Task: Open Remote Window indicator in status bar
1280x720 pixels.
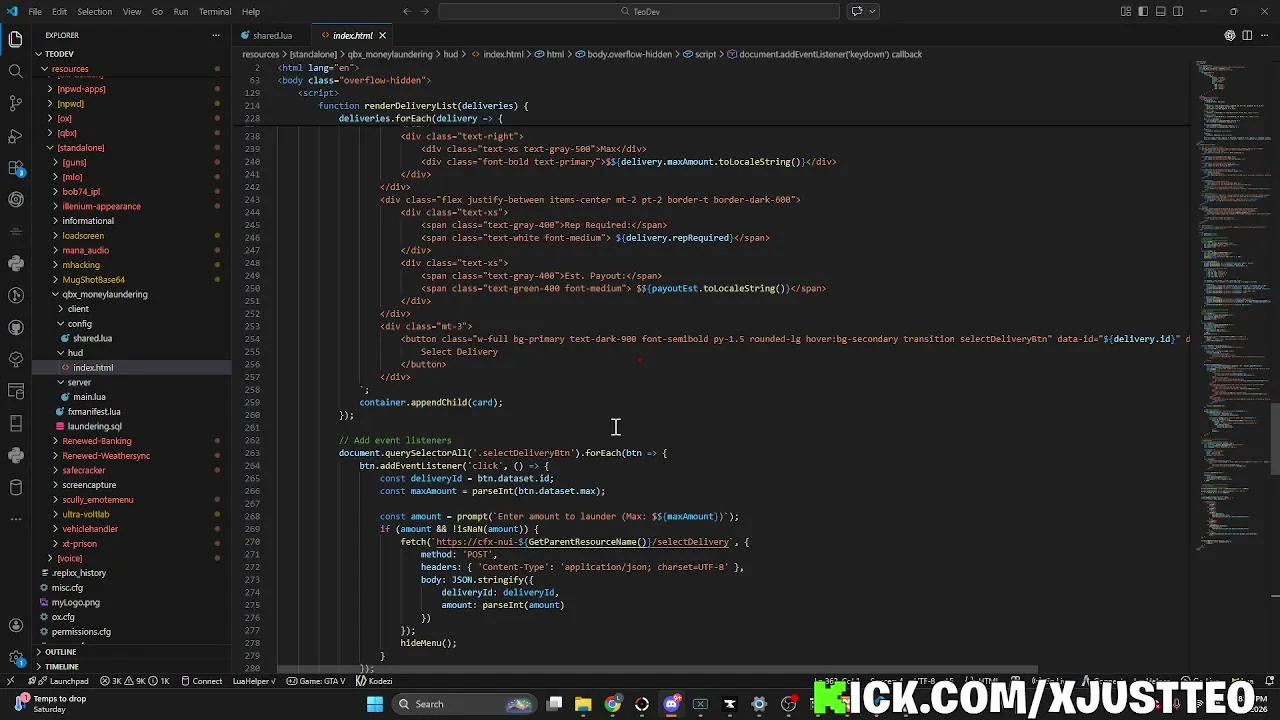Action: click(10, 681)
